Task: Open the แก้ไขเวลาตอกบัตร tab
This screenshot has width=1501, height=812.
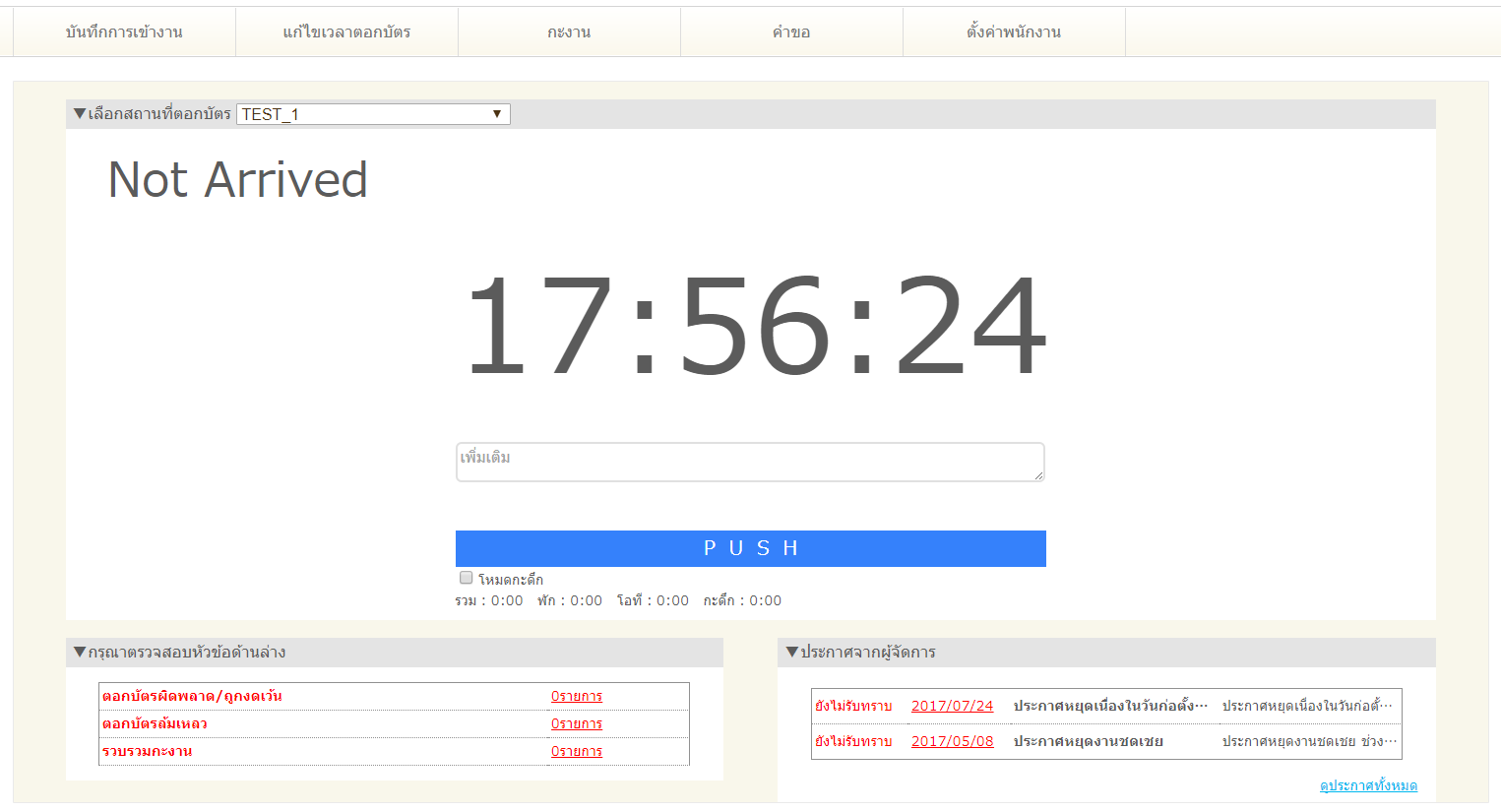Action: pyautogui.click(x=346, y=32)
